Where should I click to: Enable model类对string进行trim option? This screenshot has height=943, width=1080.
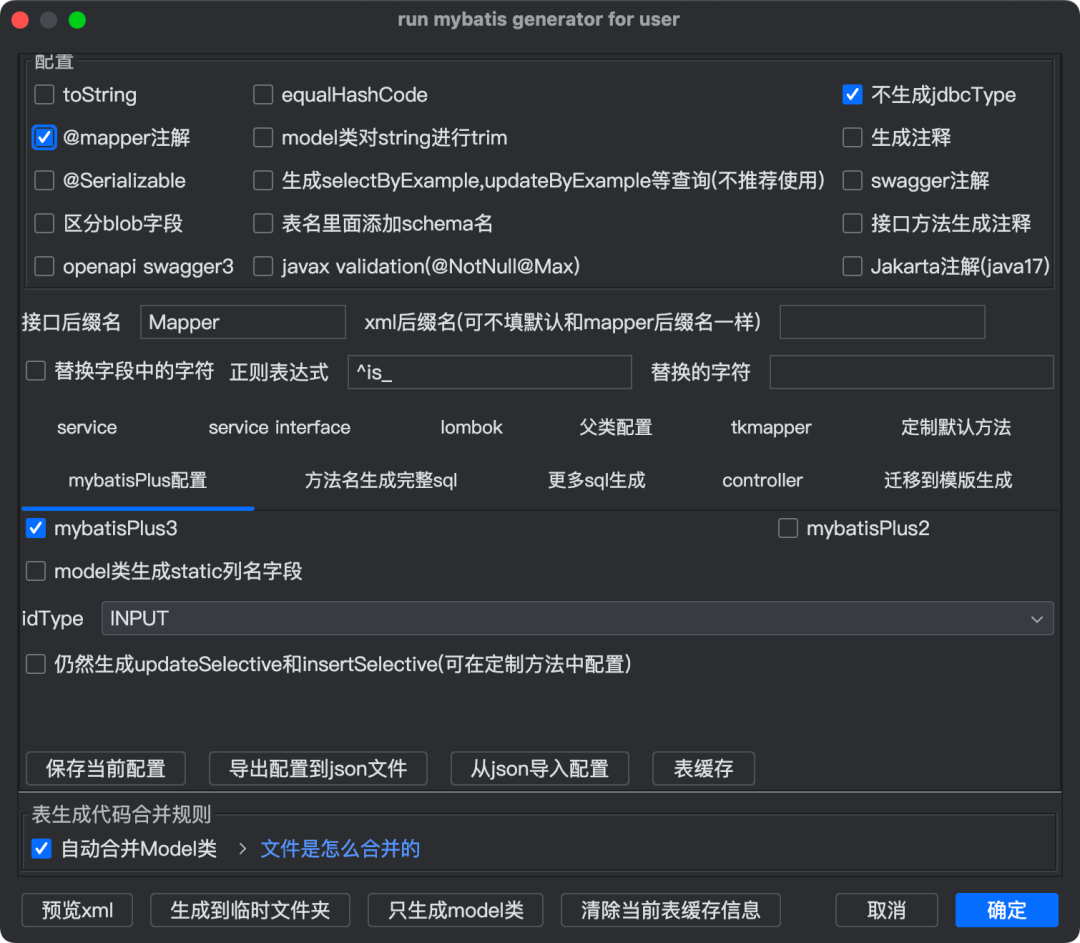click(x=263, y=138)
